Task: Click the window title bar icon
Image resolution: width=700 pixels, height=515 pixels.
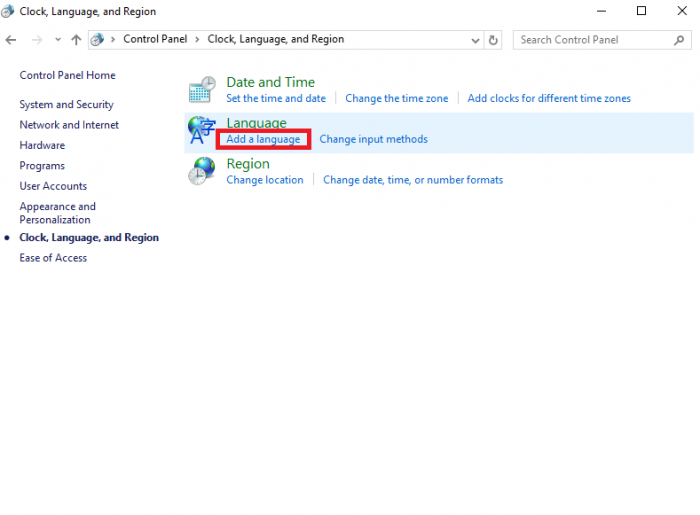Action: point(8,12)
